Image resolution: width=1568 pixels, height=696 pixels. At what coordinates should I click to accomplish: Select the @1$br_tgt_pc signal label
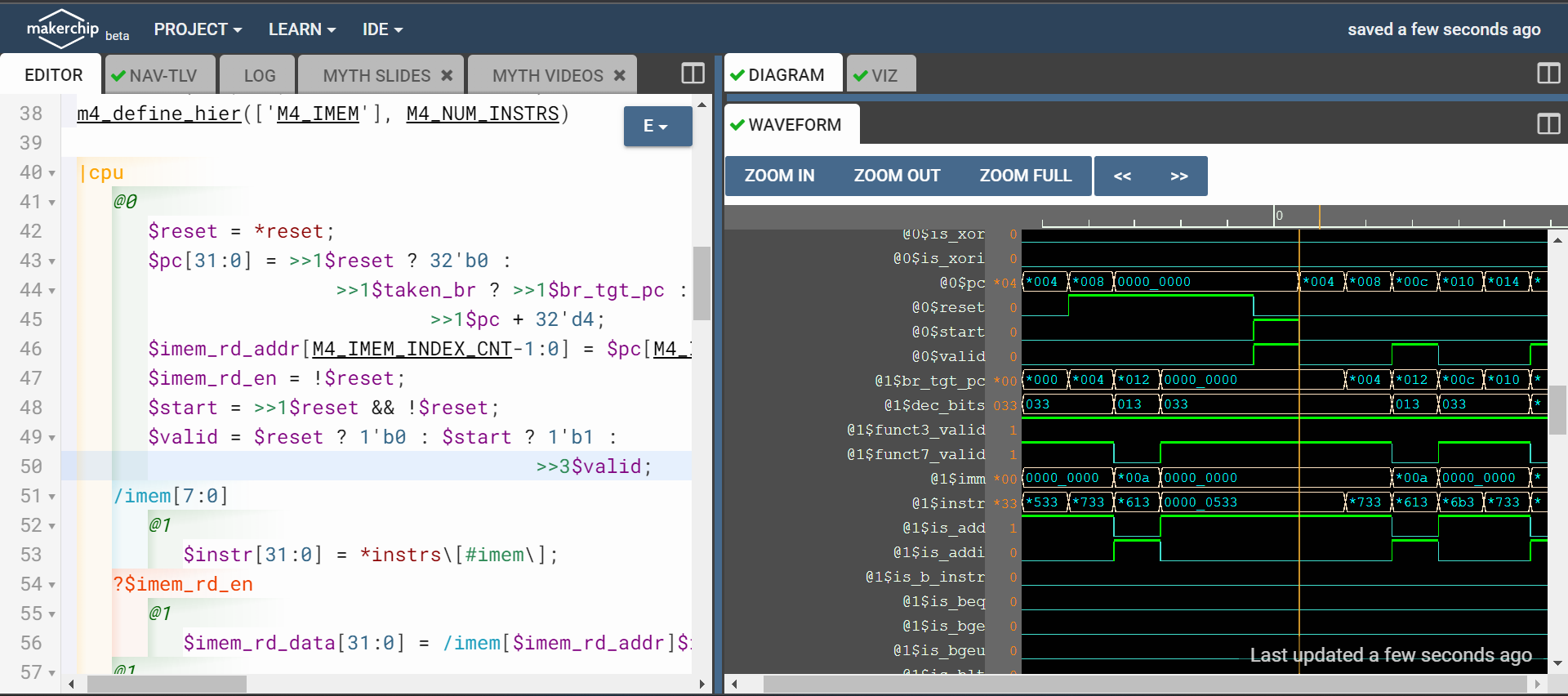(929, 381)
